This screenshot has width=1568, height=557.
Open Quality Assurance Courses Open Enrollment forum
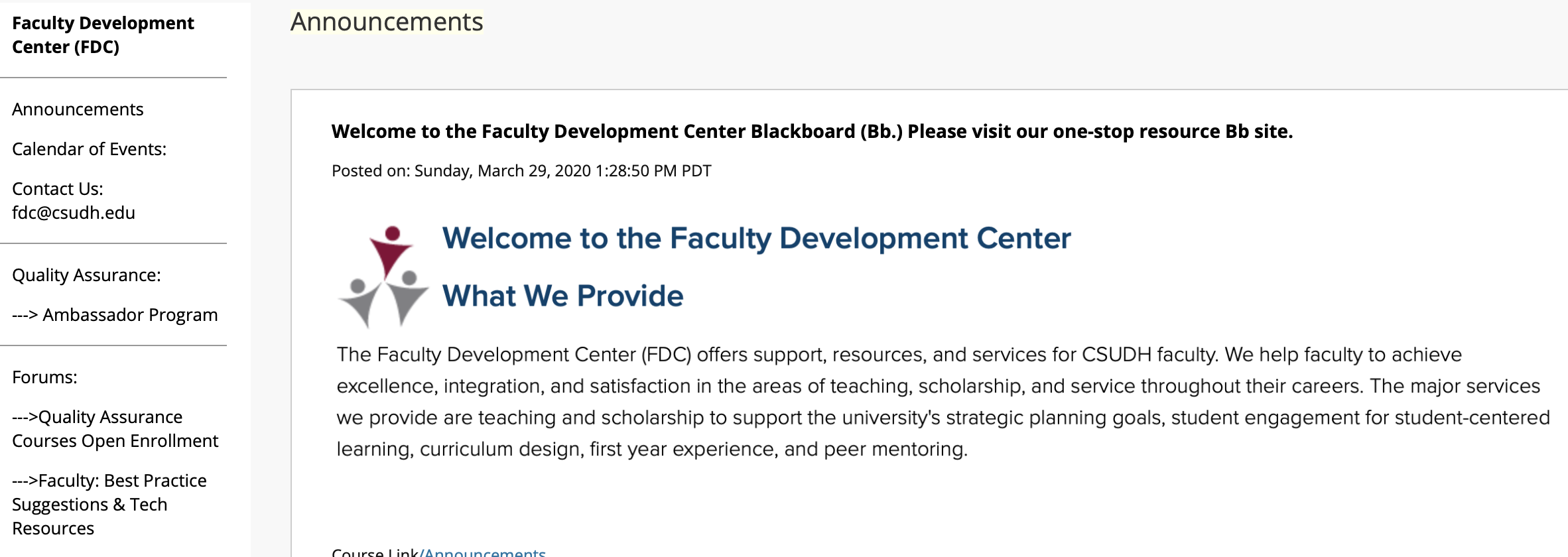click(x=115, y=429)
